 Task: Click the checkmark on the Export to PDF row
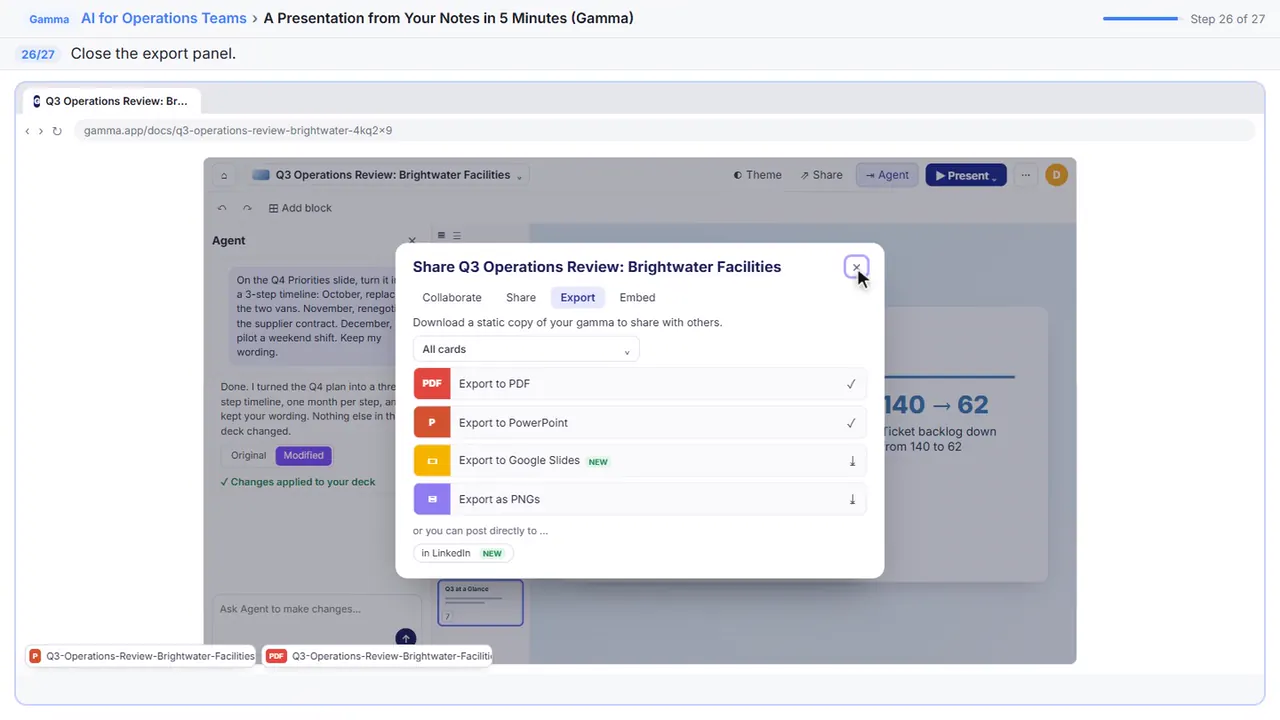851,384
